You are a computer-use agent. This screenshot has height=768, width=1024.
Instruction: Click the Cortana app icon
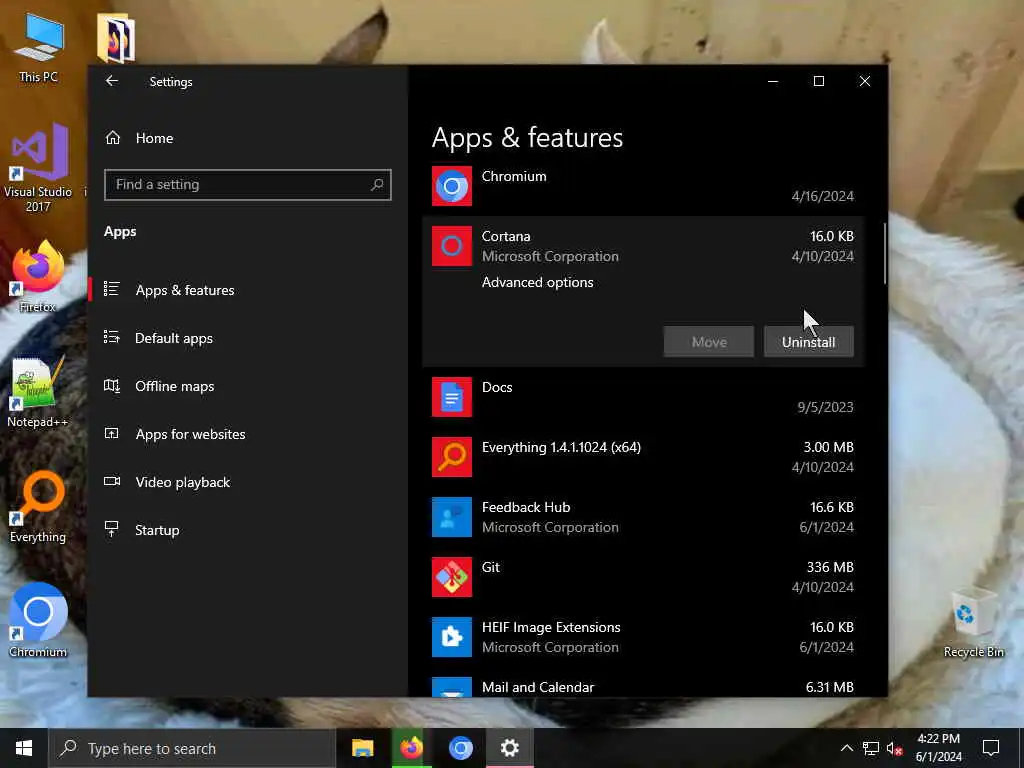click(x=452, y=246)
